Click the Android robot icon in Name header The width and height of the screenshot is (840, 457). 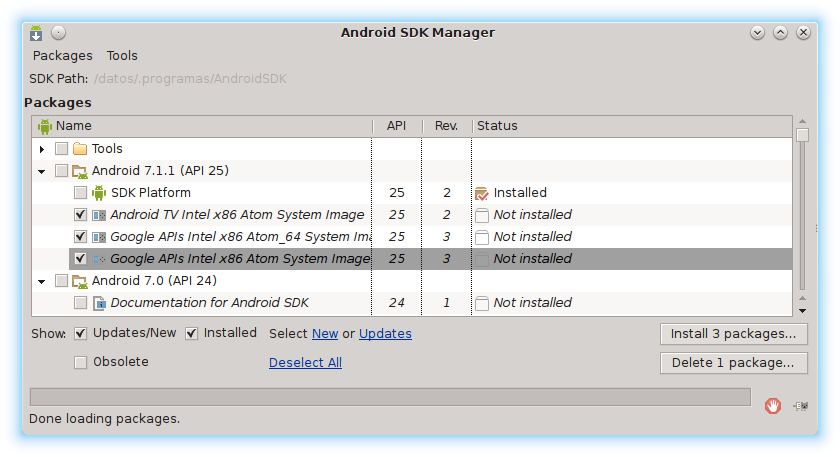[44, 126]
